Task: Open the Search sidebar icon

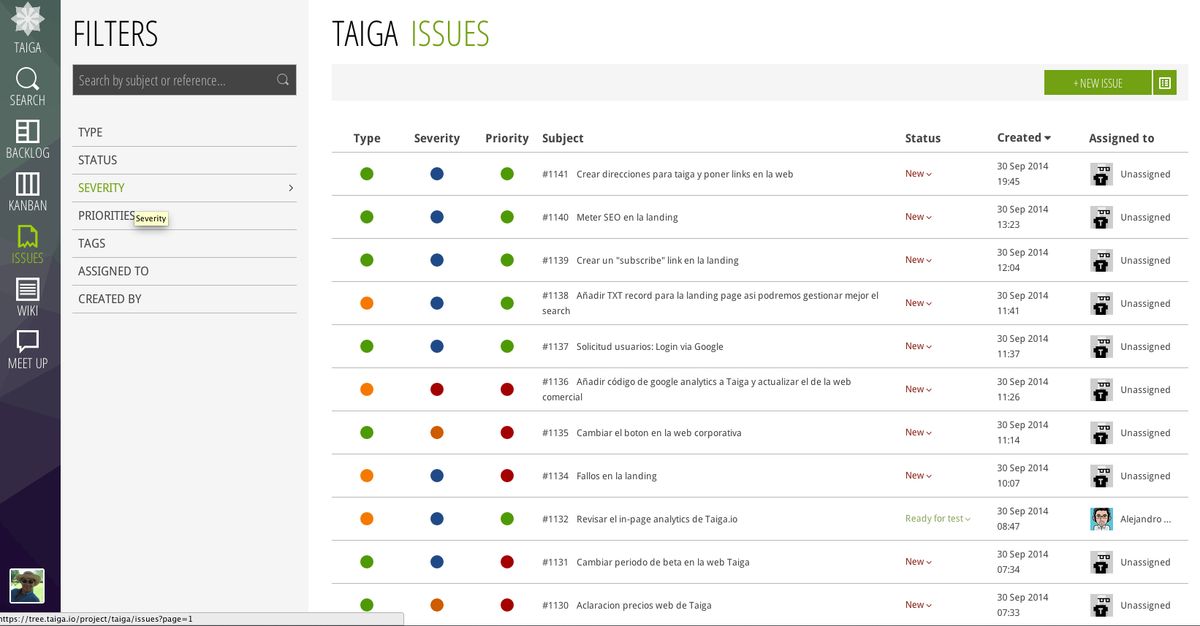Action: pyautogui.click(x=28, y=79)
